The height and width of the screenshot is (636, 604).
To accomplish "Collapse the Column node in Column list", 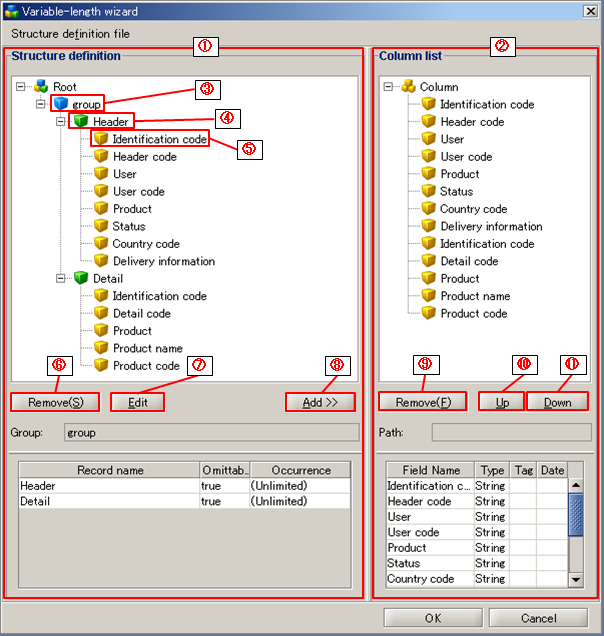I will (x=389, y=87).
